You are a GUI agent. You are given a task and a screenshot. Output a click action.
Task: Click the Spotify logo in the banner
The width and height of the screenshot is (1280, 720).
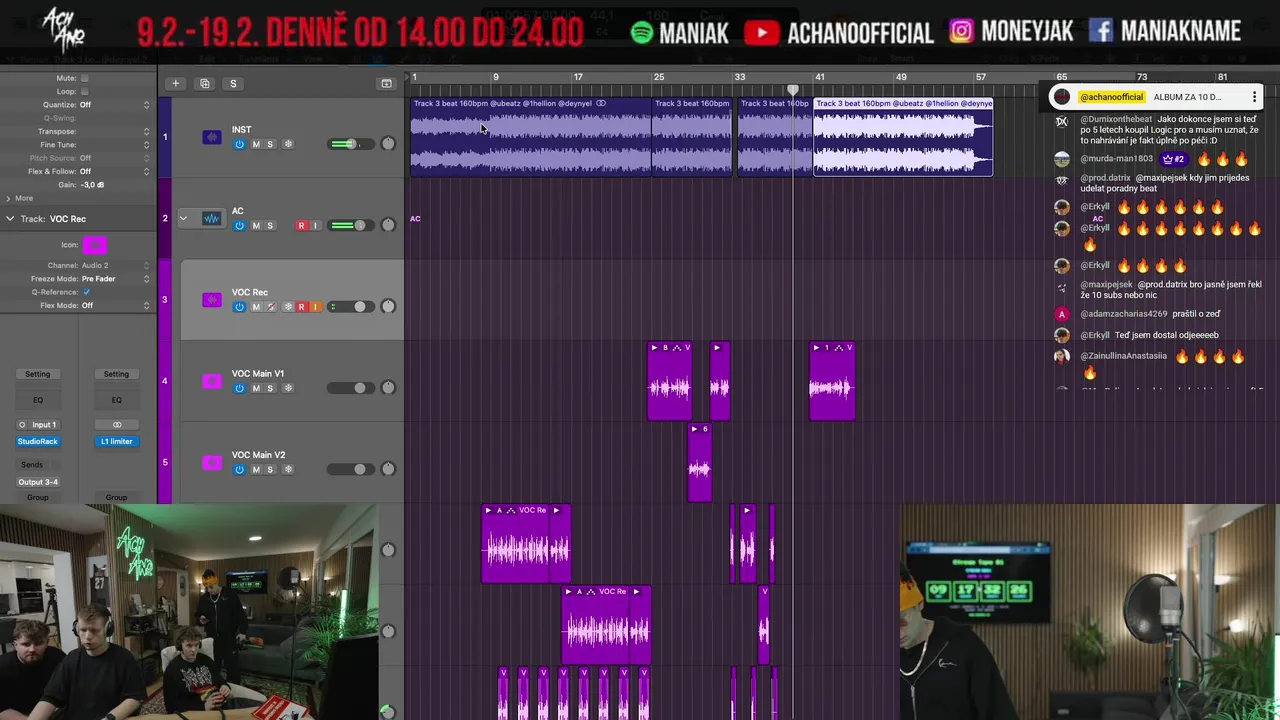click(642, 32)
